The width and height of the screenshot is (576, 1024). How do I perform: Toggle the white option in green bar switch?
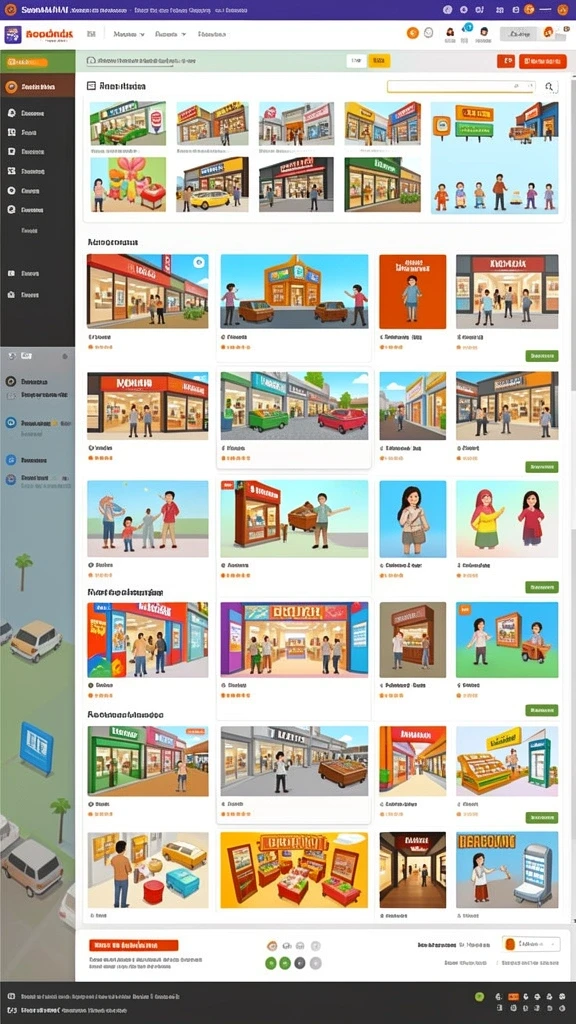click(357, 61)
